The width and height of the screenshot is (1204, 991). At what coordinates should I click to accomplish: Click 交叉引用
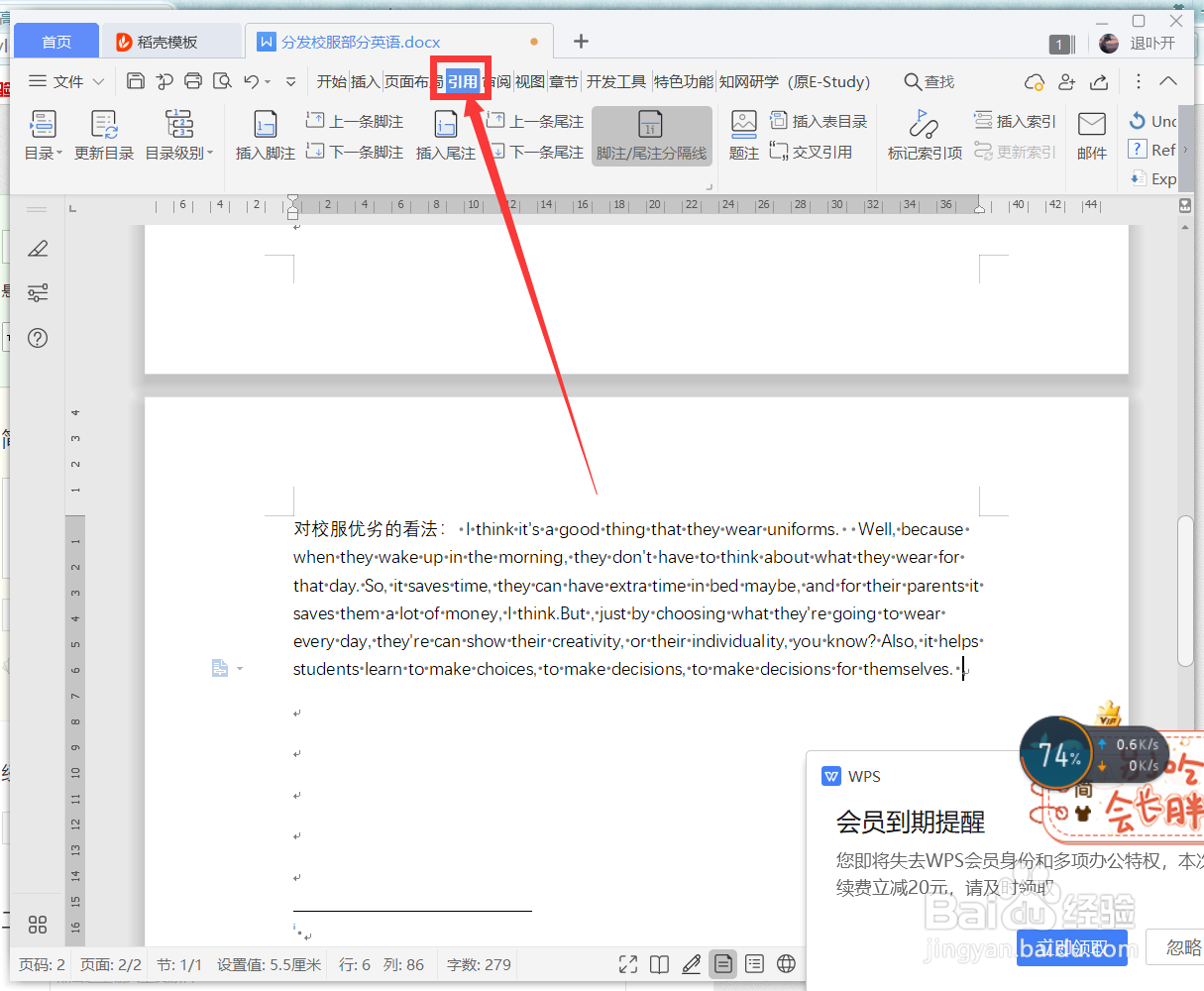(812, 152)
